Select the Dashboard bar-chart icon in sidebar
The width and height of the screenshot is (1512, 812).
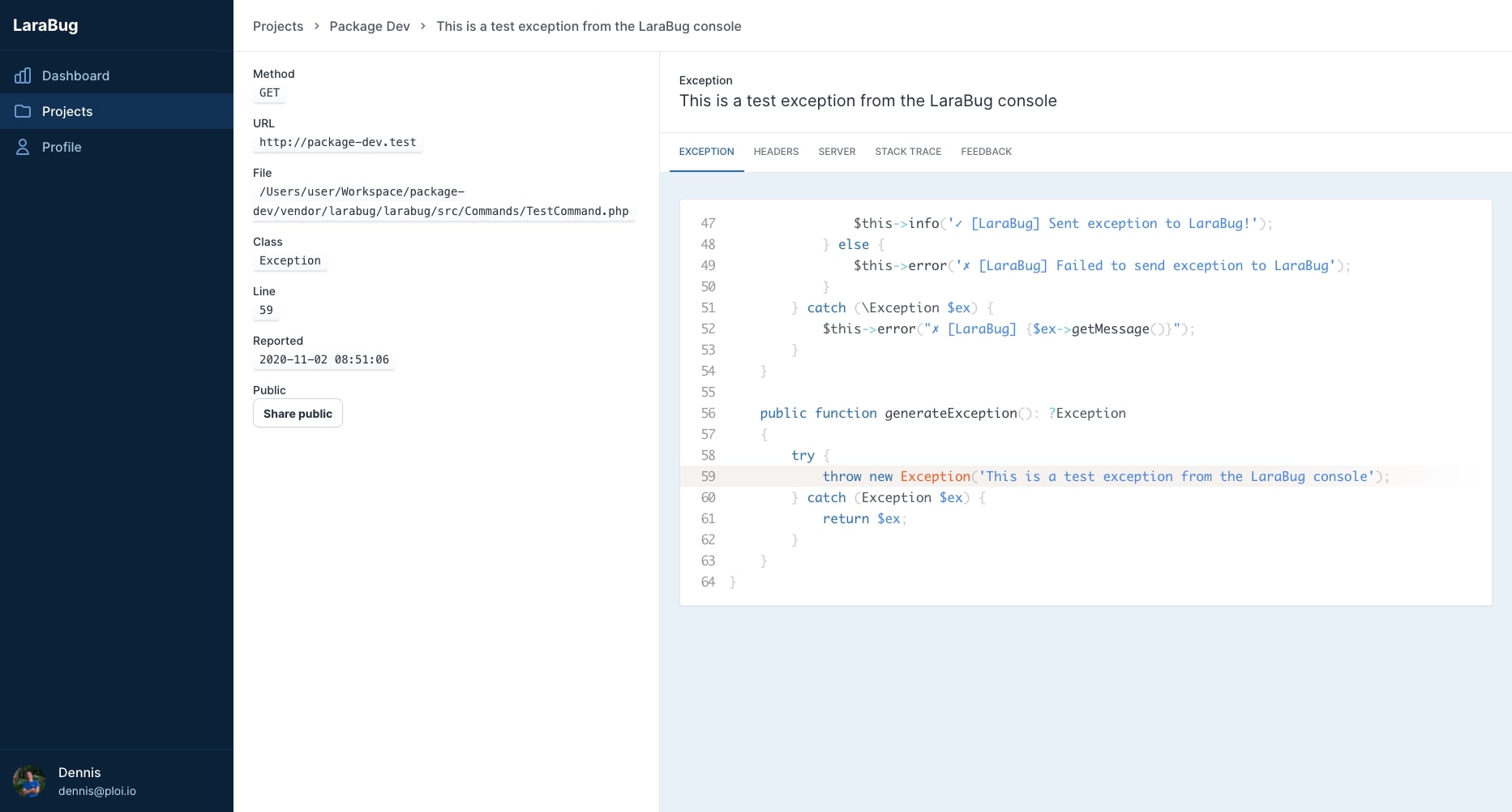[23, 75]
